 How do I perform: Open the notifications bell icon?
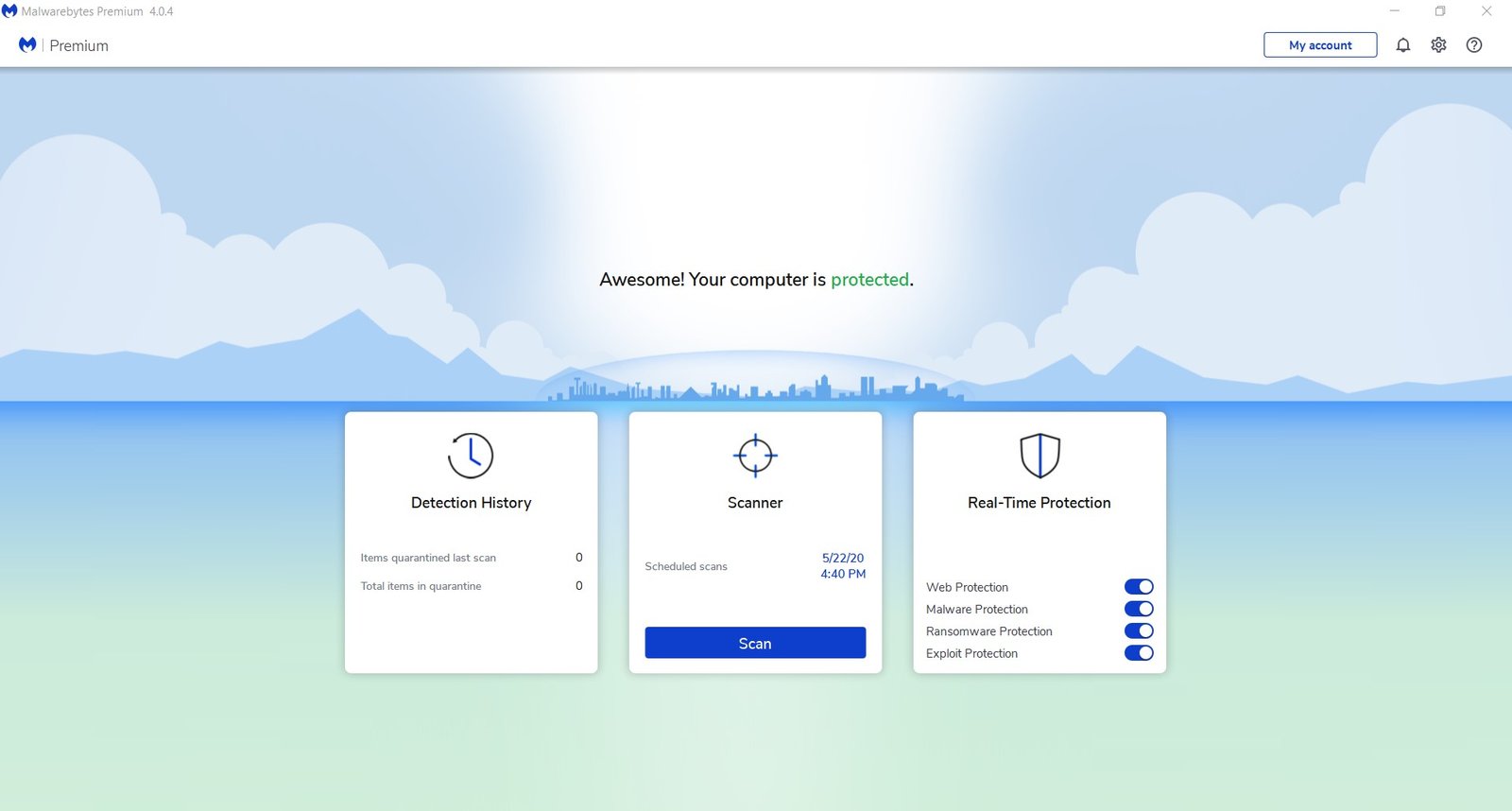tap(1402, 45)
